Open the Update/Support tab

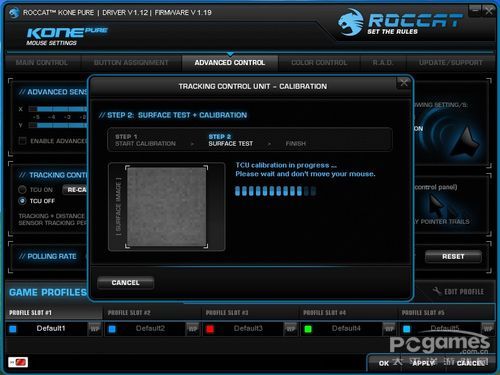451,63
